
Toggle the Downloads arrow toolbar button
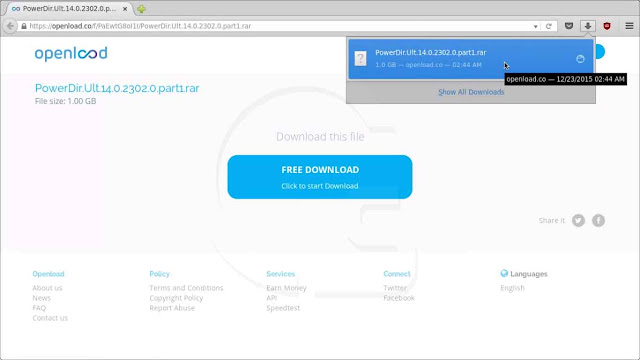588,26
